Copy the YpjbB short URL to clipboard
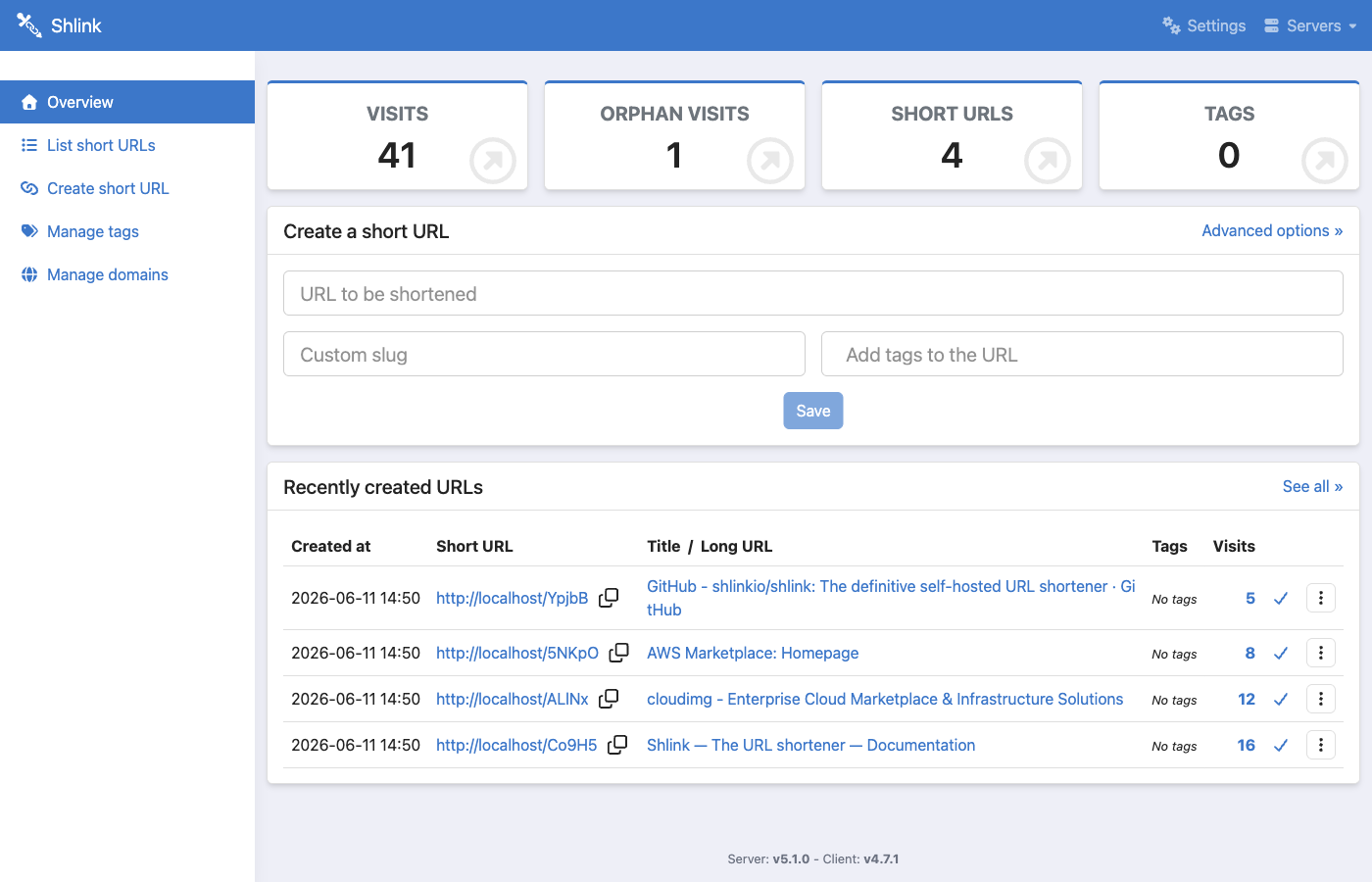1372x882 pixels. pyautogui.click(x=609, y=598)
